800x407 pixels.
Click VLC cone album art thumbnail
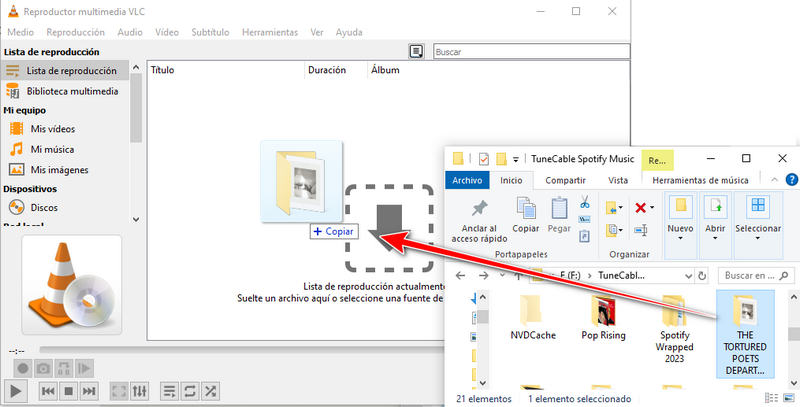click(x=72, y=285)
